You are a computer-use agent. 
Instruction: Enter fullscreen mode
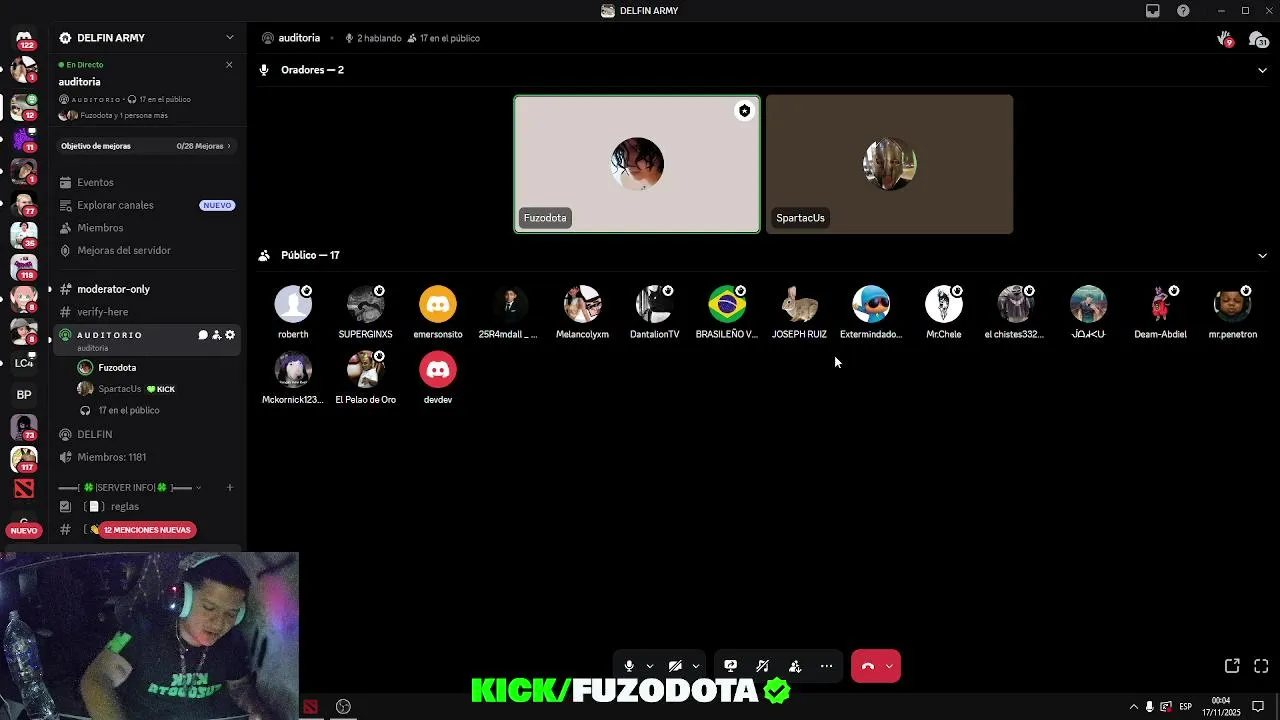point(1261,666)
